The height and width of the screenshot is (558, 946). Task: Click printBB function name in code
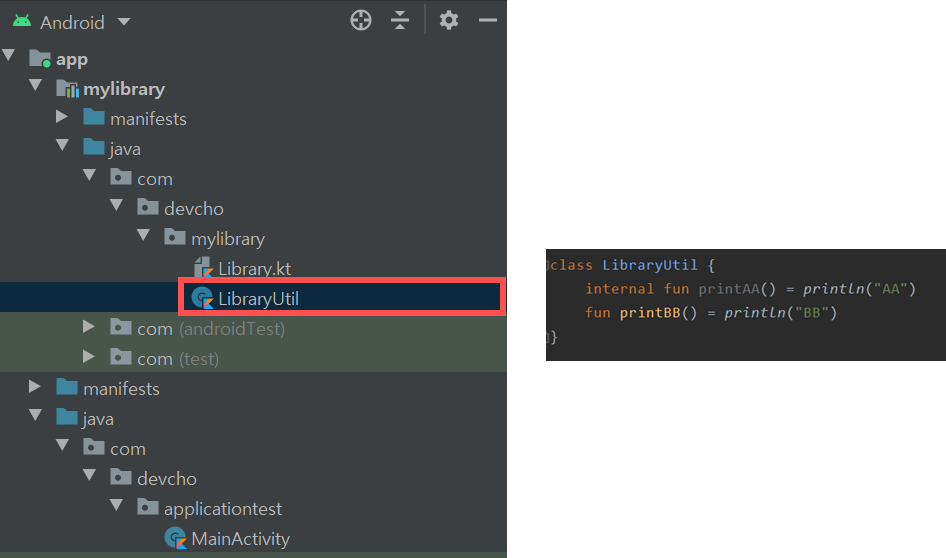(650, 313)
